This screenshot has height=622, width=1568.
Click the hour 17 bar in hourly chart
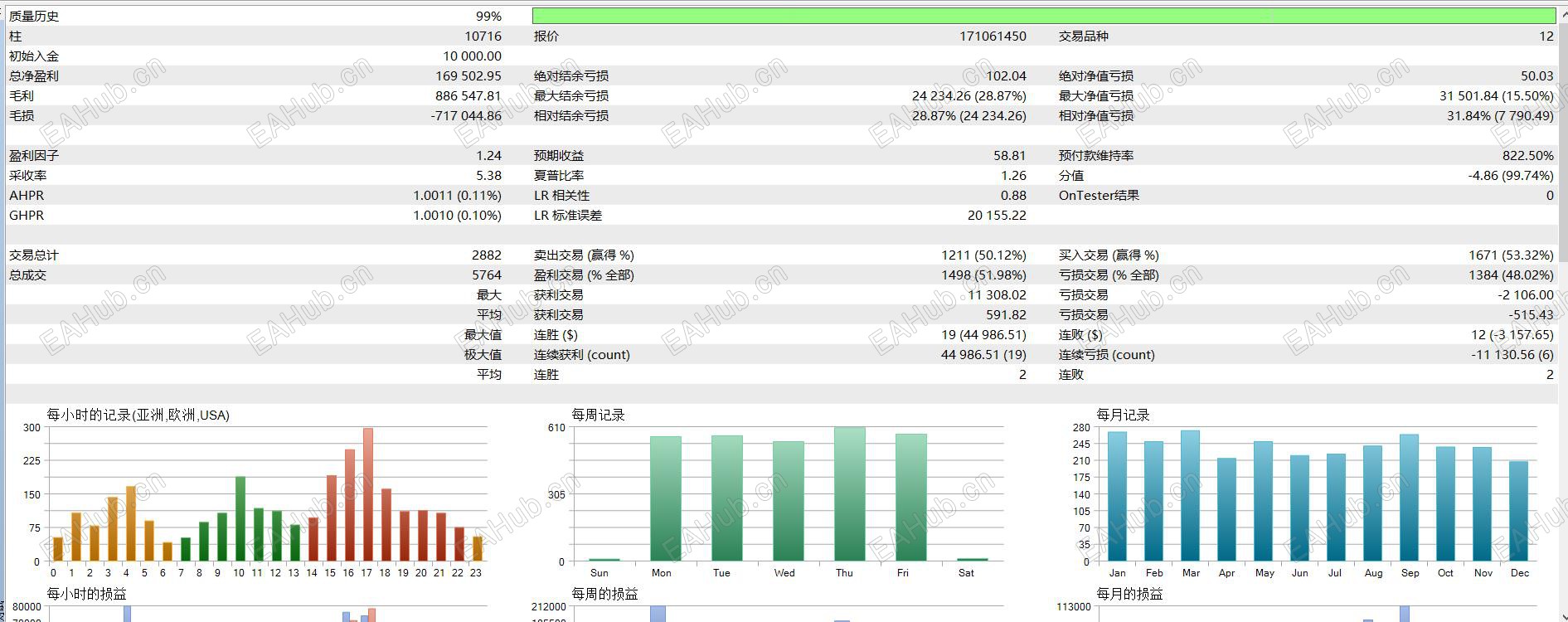(367, 495)
